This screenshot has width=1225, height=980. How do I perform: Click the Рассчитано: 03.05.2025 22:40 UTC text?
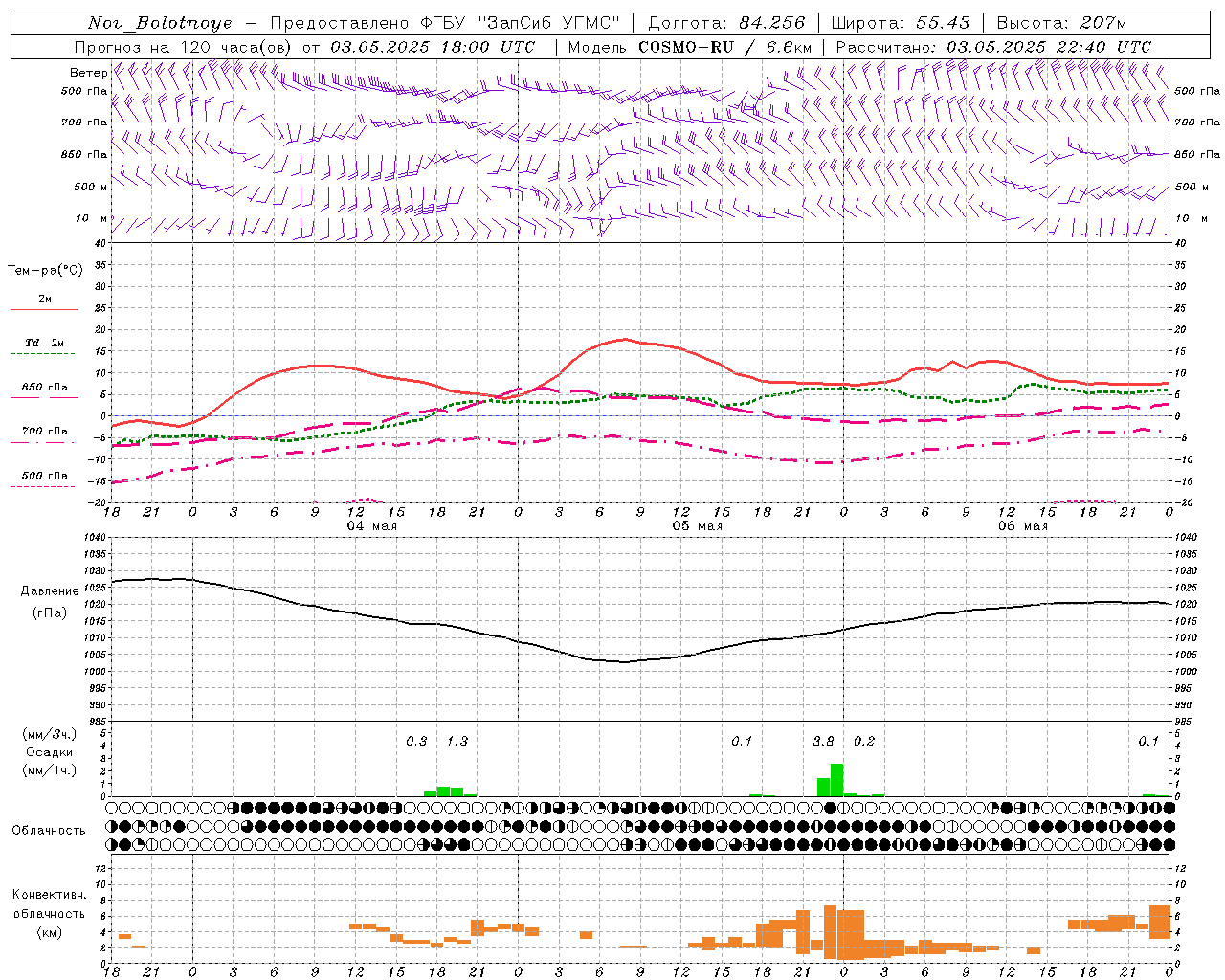pos(993,47)
